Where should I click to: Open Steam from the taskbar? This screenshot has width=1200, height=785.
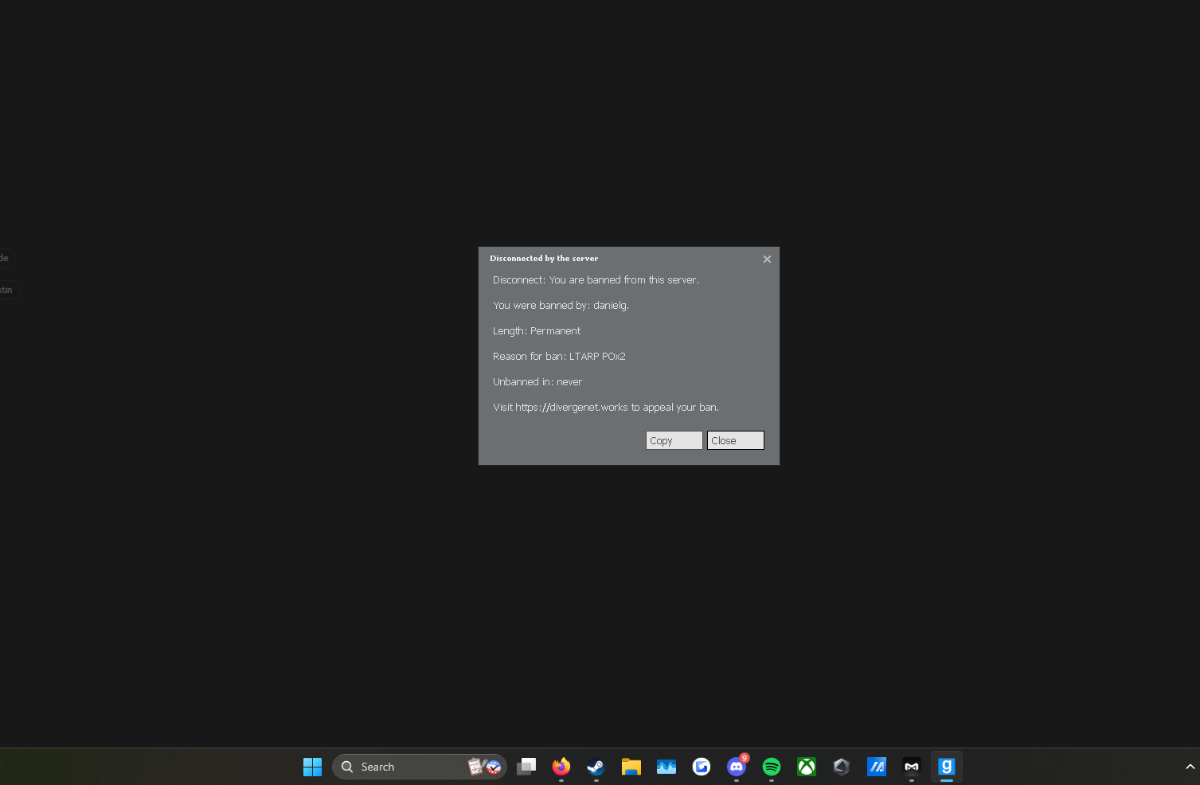[x=596, y=767]
